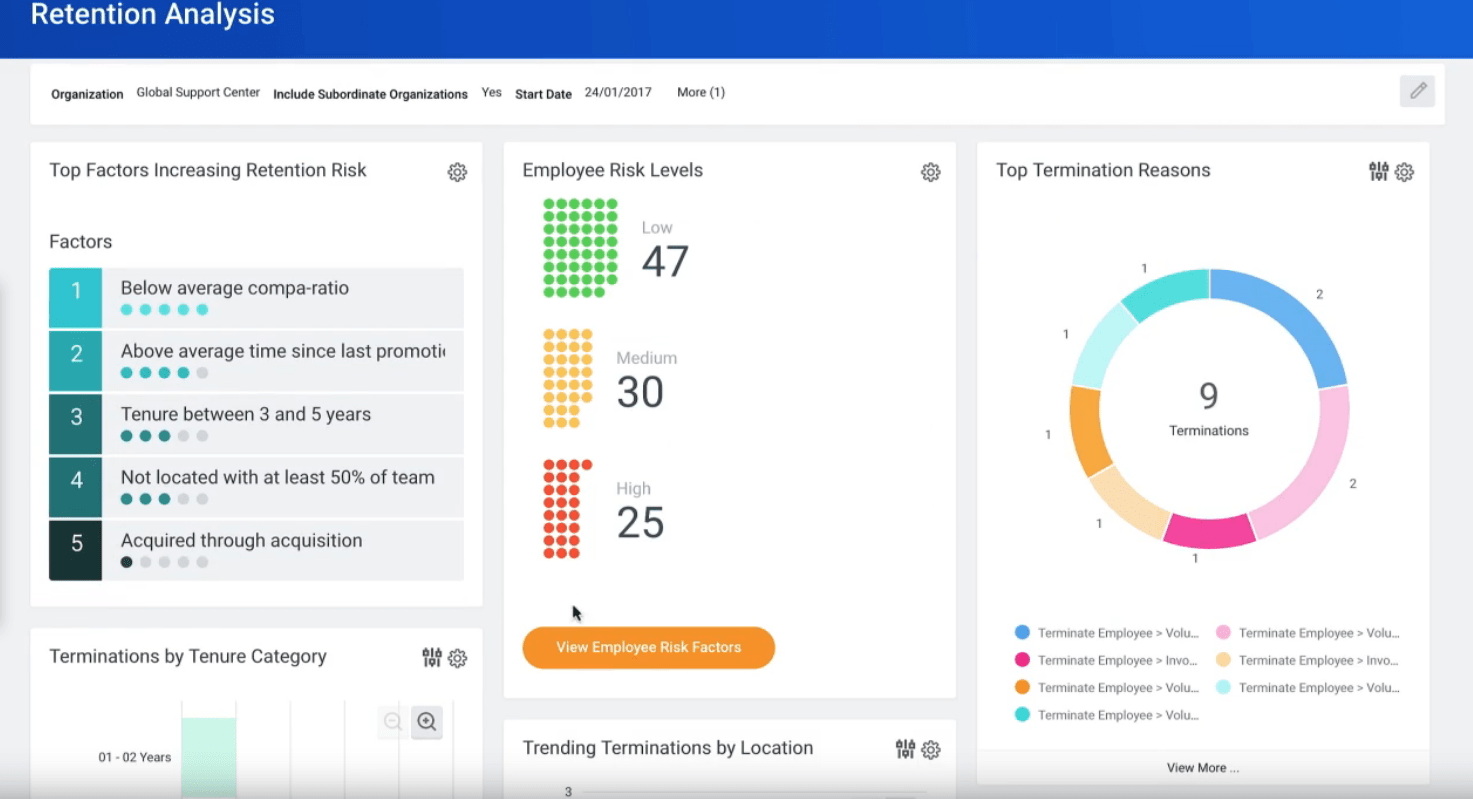Click View More under termination legend
The width and height of the screenshot is (1473, 799).
pyautogui.click(x=1203, y=768)
